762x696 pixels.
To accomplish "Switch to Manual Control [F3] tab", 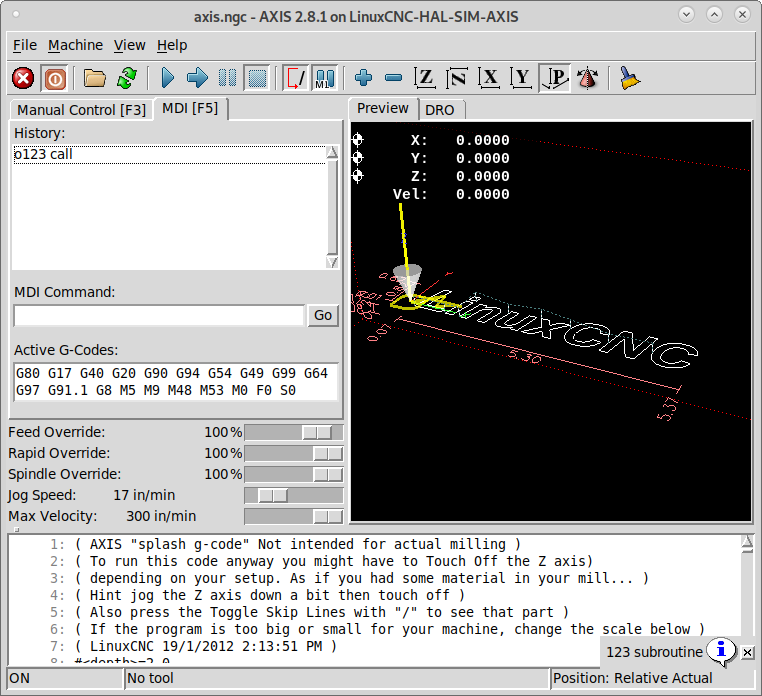I will point(81,110).
